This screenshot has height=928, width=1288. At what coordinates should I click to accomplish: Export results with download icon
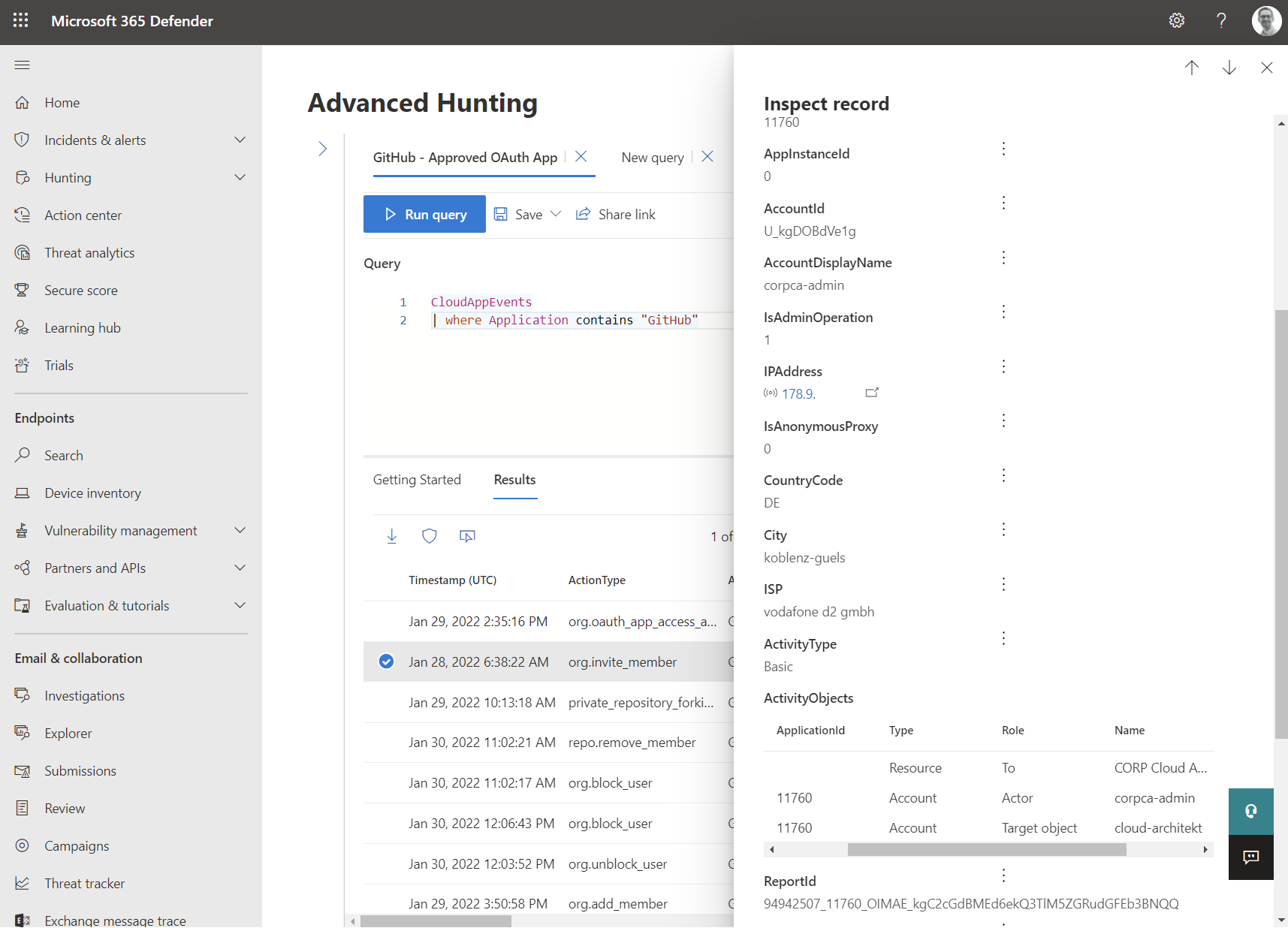(x=392, y=536)
